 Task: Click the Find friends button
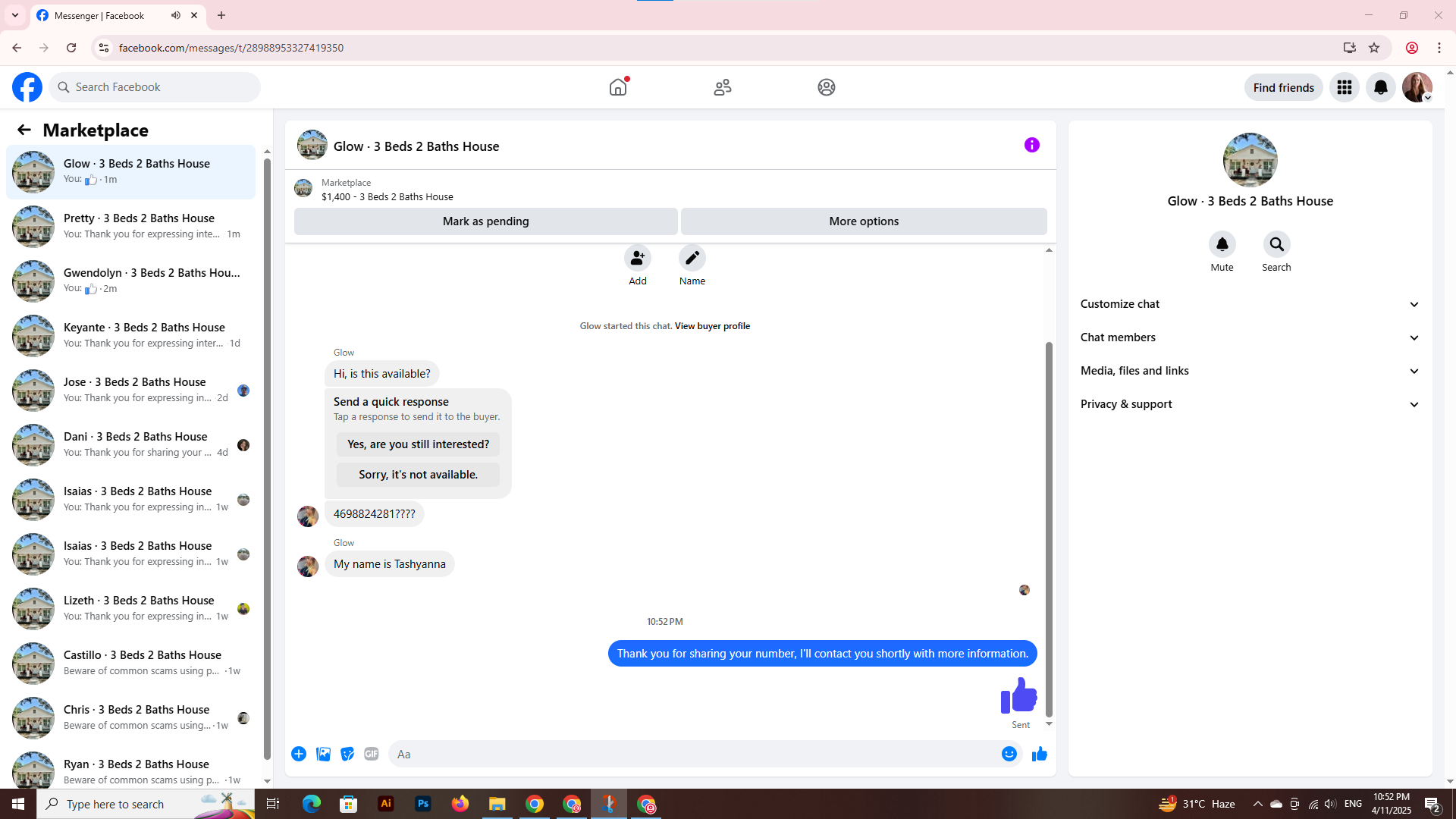(1284, 87)
